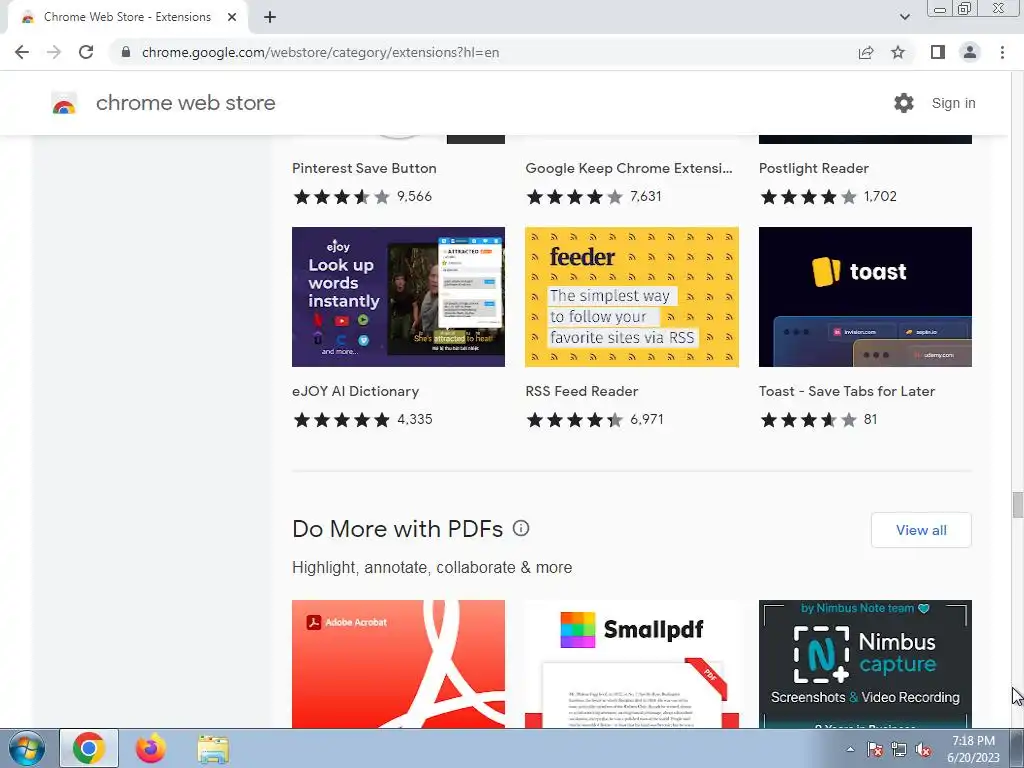Click the info icon beside Do More with PDFs
1024x768 pixels.
(520, 528)
